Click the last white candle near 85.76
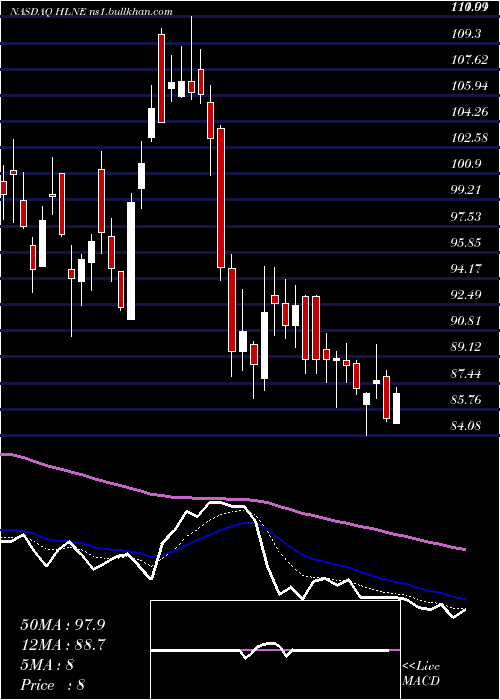Screen dimensions: 500x700 click(x=396, y=408)
